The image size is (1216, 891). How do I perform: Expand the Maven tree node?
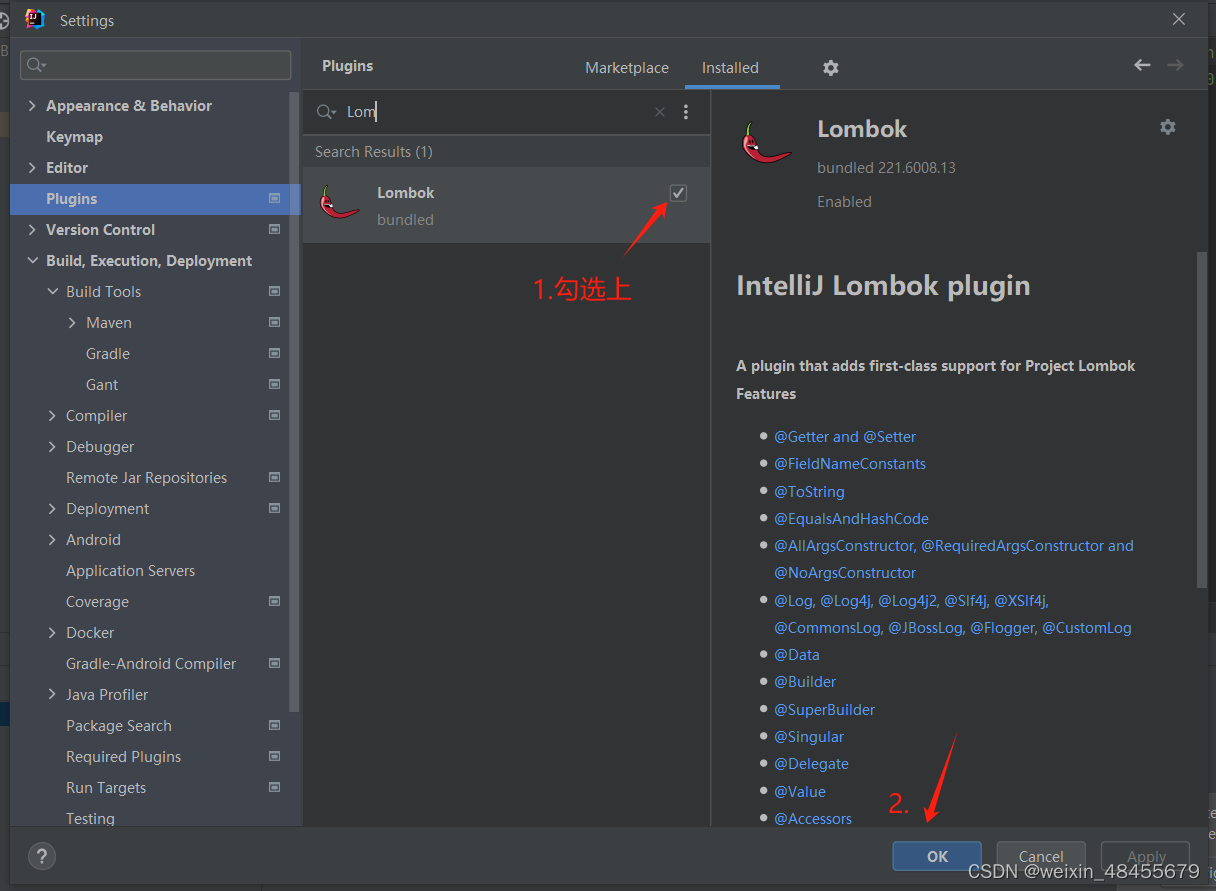[71, 322]
